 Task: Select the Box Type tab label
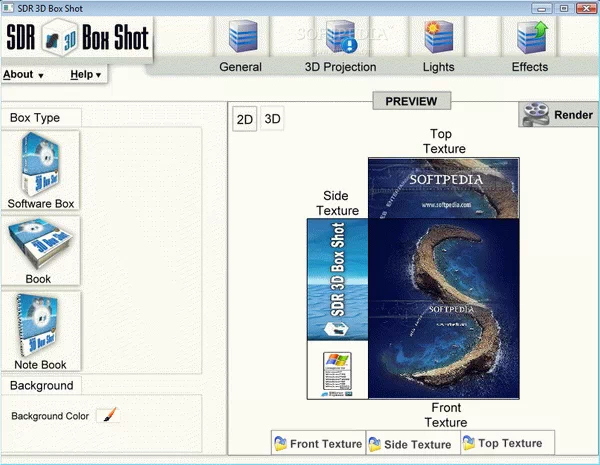(35, 118)
